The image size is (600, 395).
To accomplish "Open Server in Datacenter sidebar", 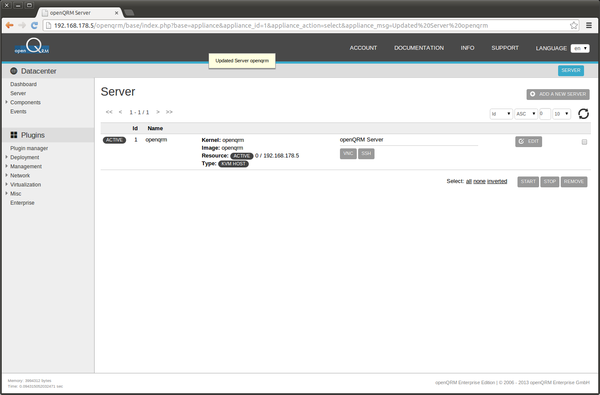I will coord(18,93).
